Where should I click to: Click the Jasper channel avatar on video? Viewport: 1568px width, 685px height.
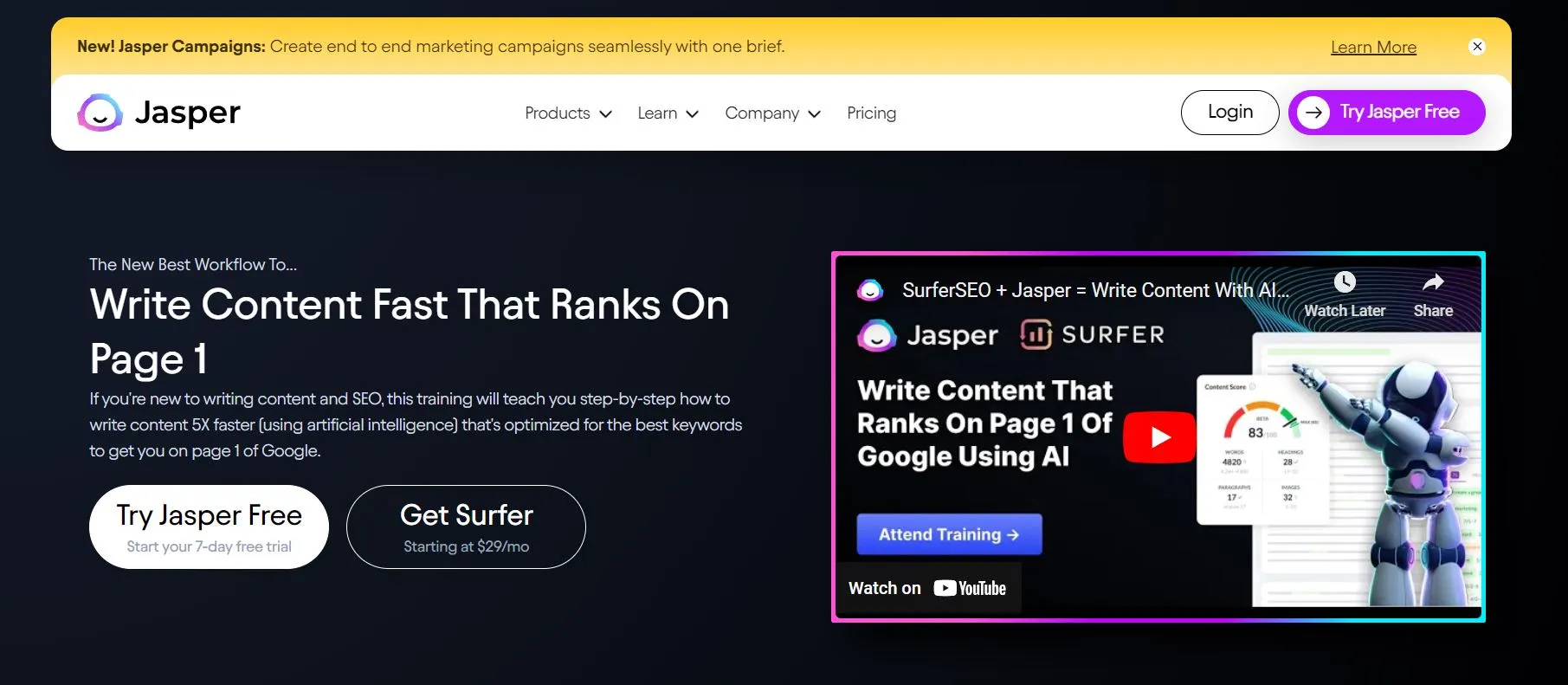(x=870, y=290)
